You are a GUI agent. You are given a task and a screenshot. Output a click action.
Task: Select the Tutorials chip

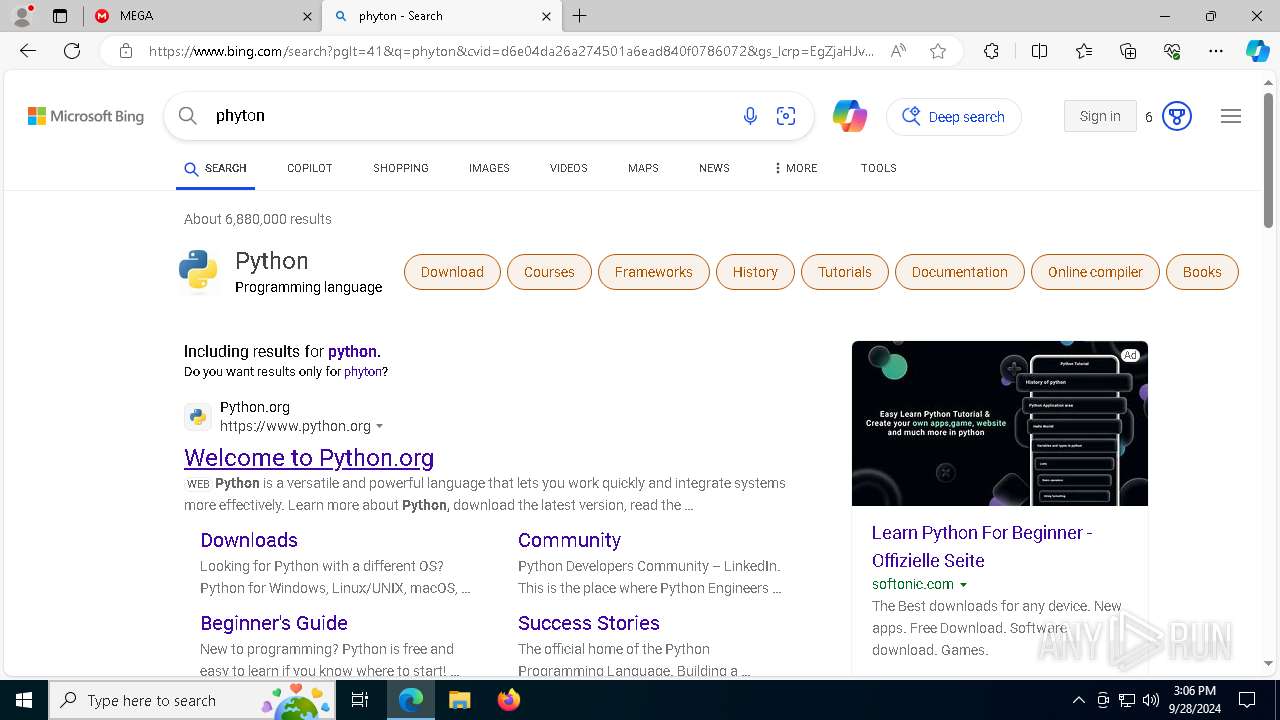point(845,272)
